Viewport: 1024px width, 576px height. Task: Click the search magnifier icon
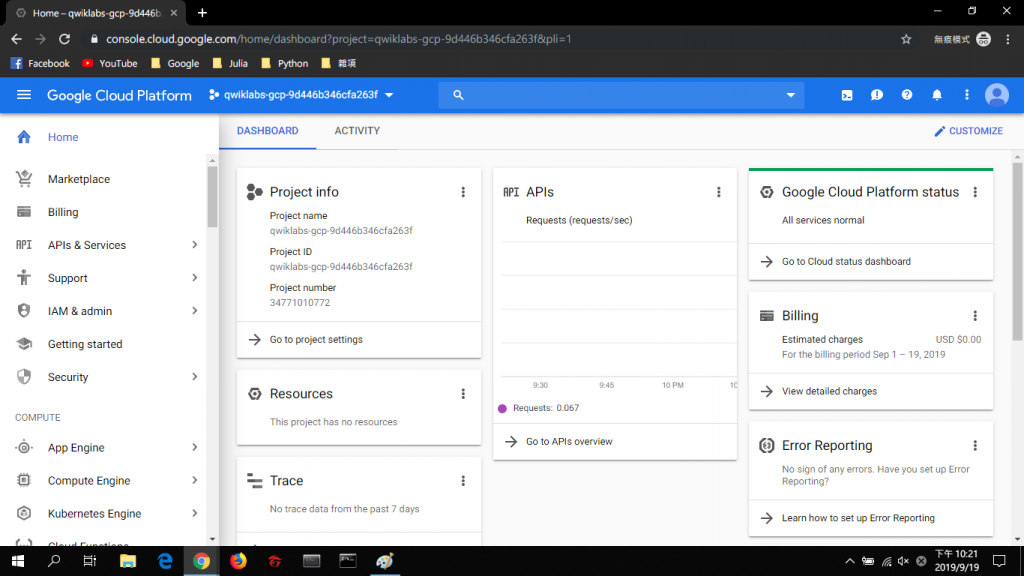tap(458, 95)
